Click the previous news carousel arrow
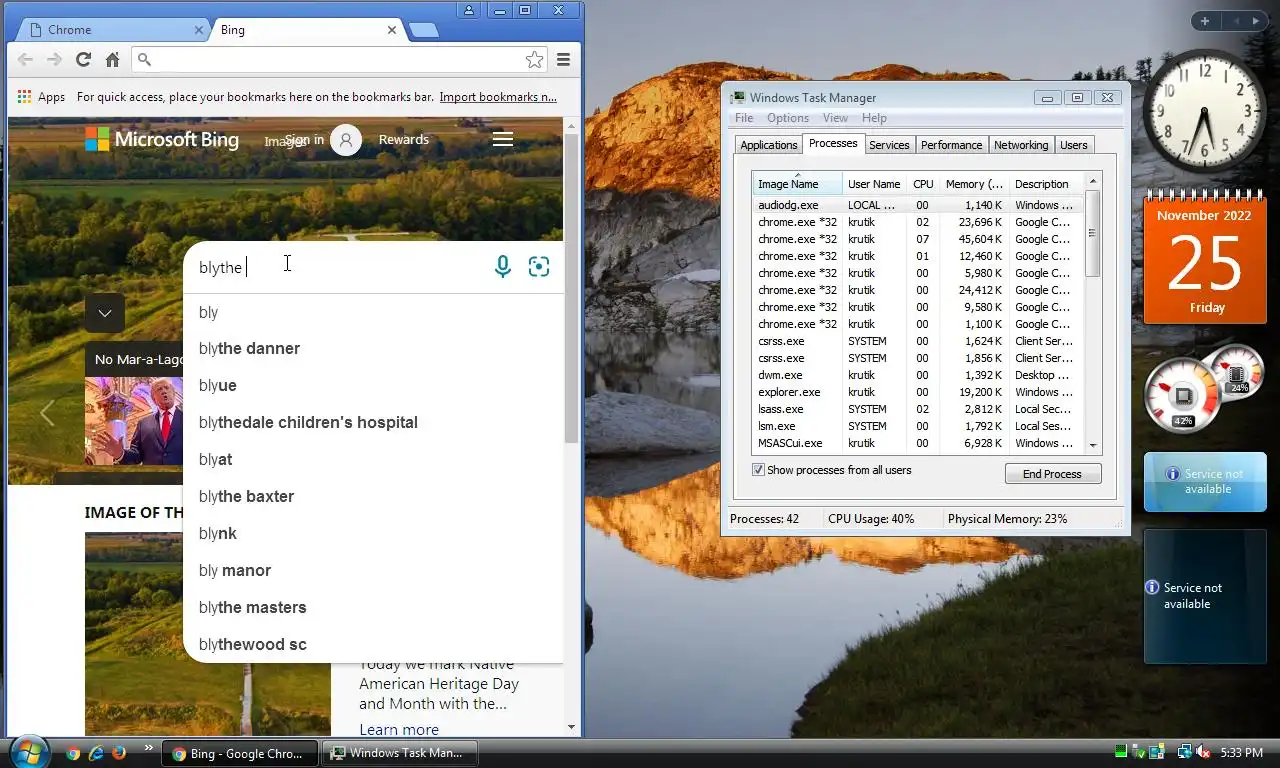The width and height of the screenshot is (1280, 768). (46, 413)
